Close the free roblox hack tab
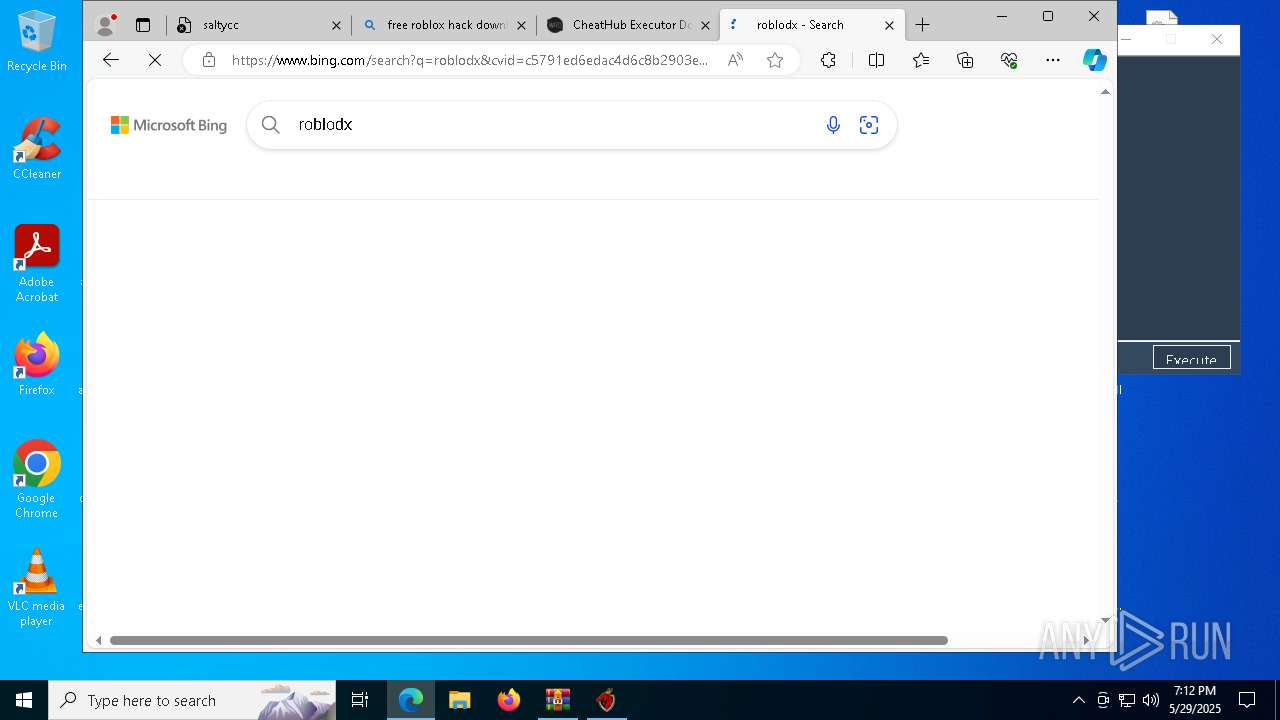This screenshot has width=1280, height=720. [521, 25]
